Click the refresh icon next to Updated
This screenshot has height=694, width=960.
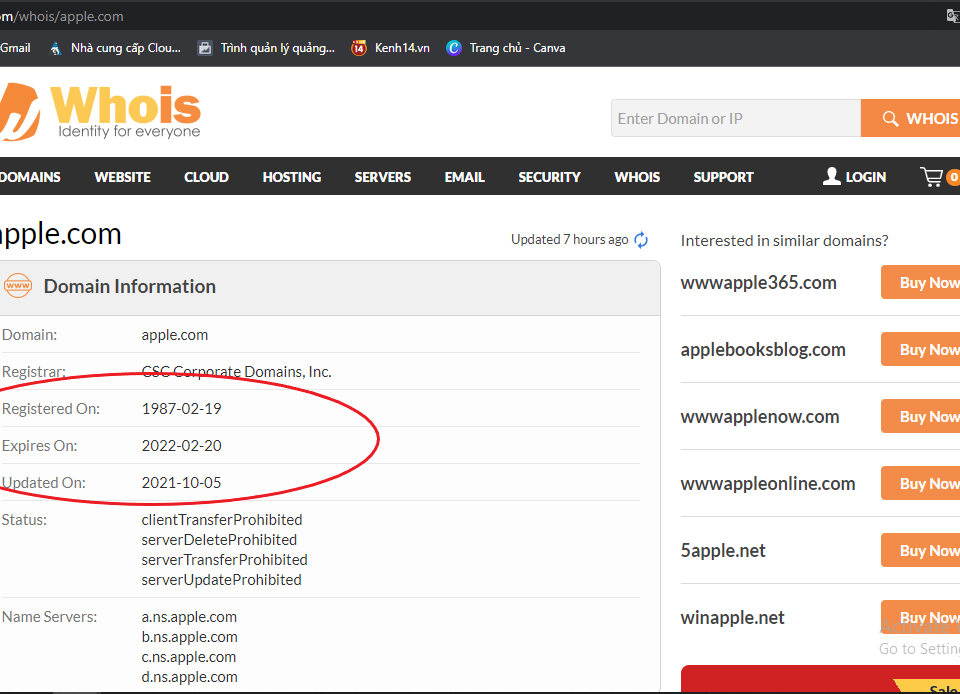[x=641, y=240]
